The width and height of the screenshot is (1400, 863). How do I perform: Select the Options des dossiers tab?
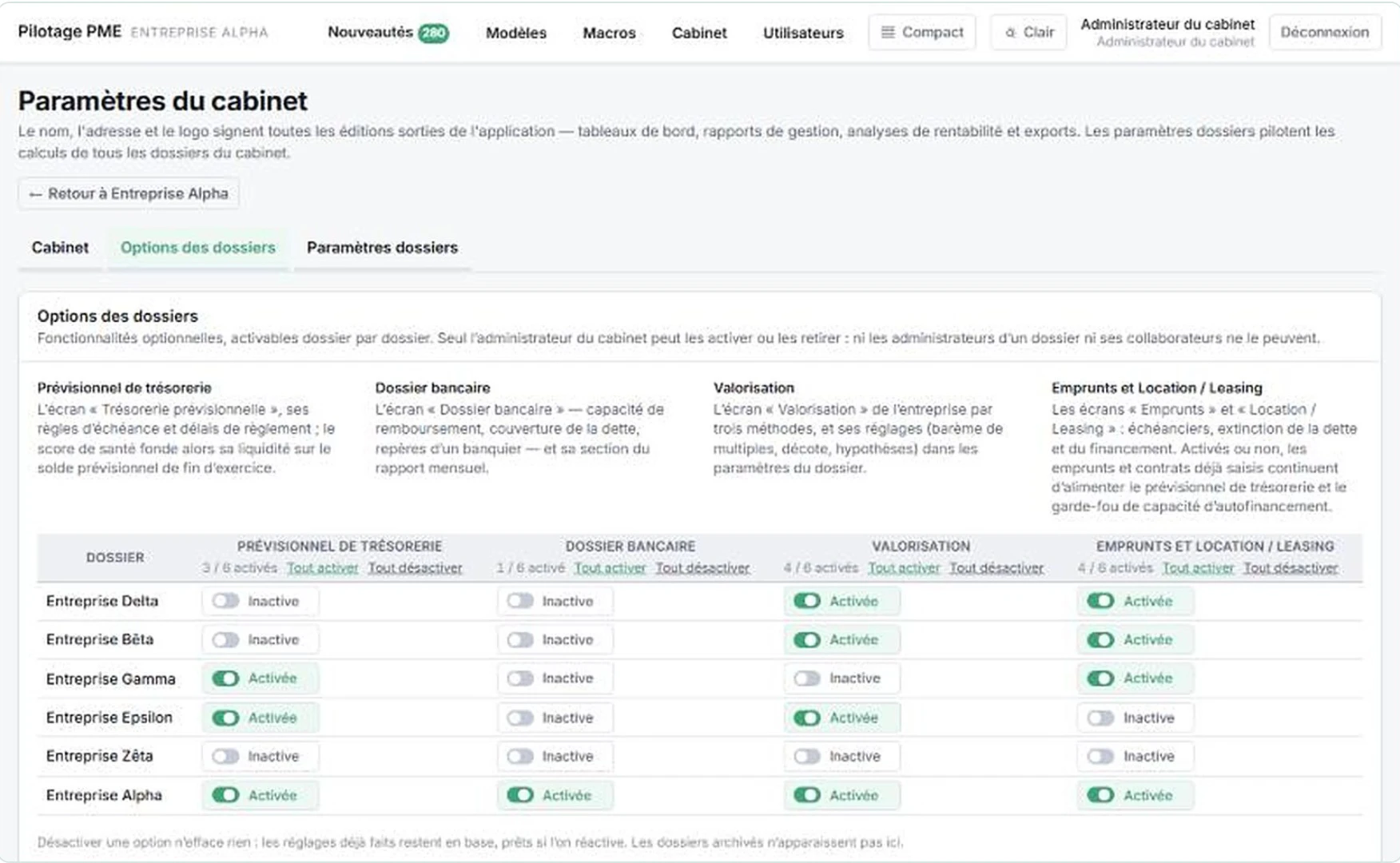pos(198,248)
